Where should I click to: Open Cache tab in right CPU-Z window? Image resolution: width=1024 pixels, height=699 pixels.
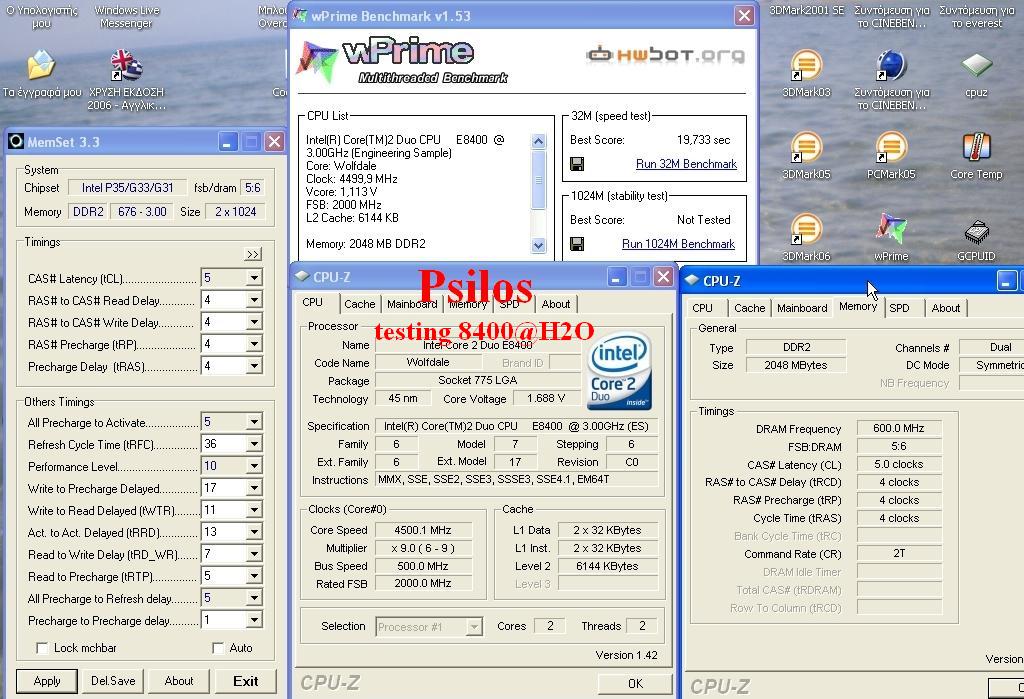749,308
